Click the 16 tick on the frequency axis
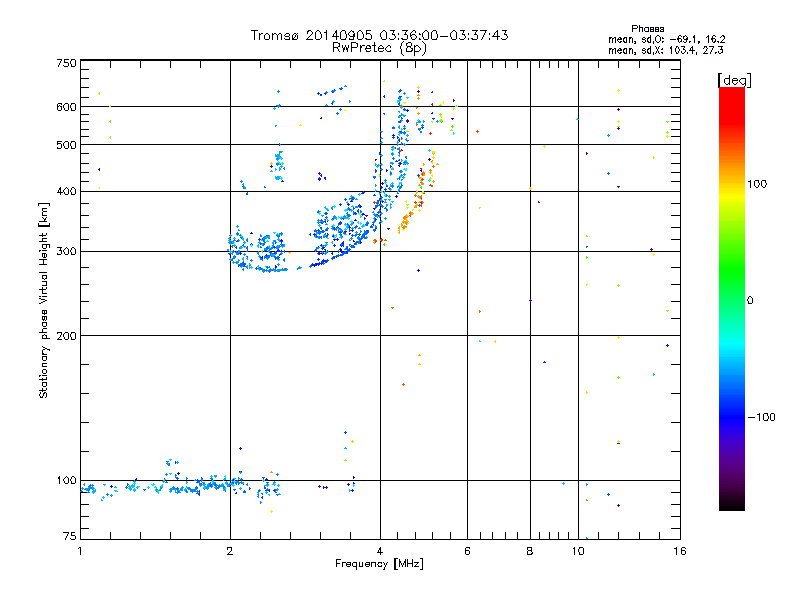Image resolution: width=800 pixels, height=600 pixels. click(x=678, y=551)
